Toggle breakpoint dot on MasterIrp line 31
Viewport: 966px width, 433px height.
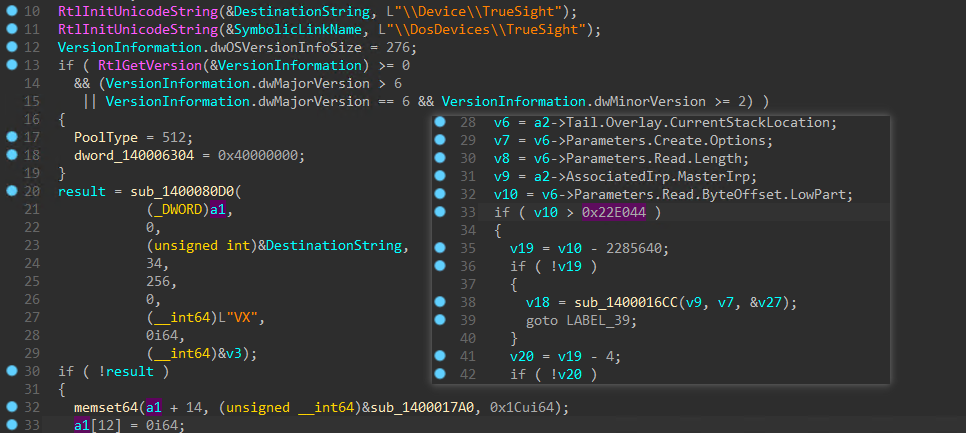tap(440, 176)
